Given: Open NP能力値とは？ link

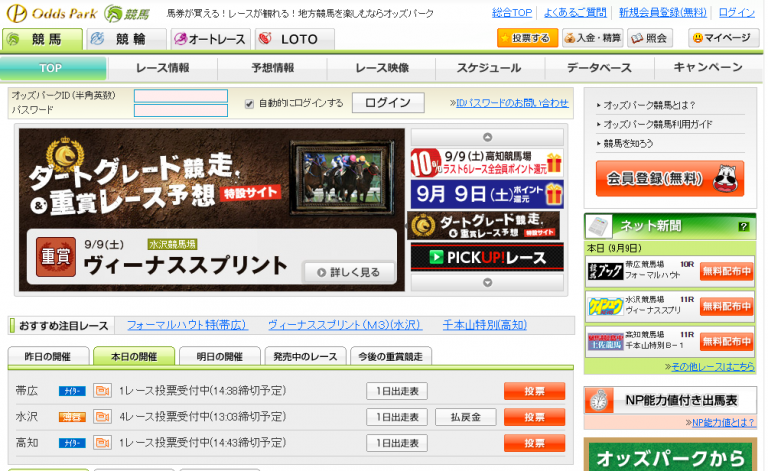Looking at the screenshot, I should (x=723, y=423).
